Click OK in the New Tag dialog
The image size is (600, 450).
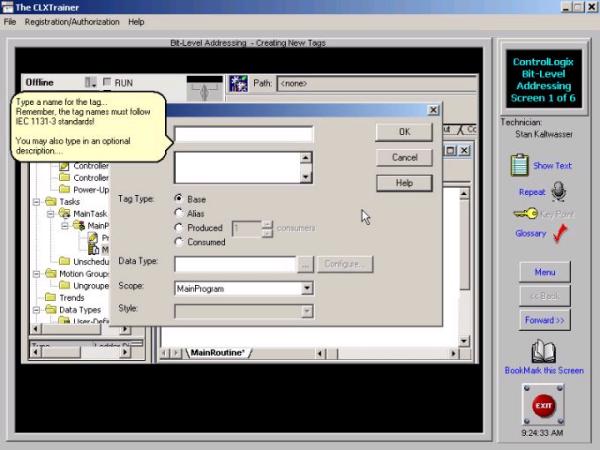pyautogui.click(x=404, y=132)
